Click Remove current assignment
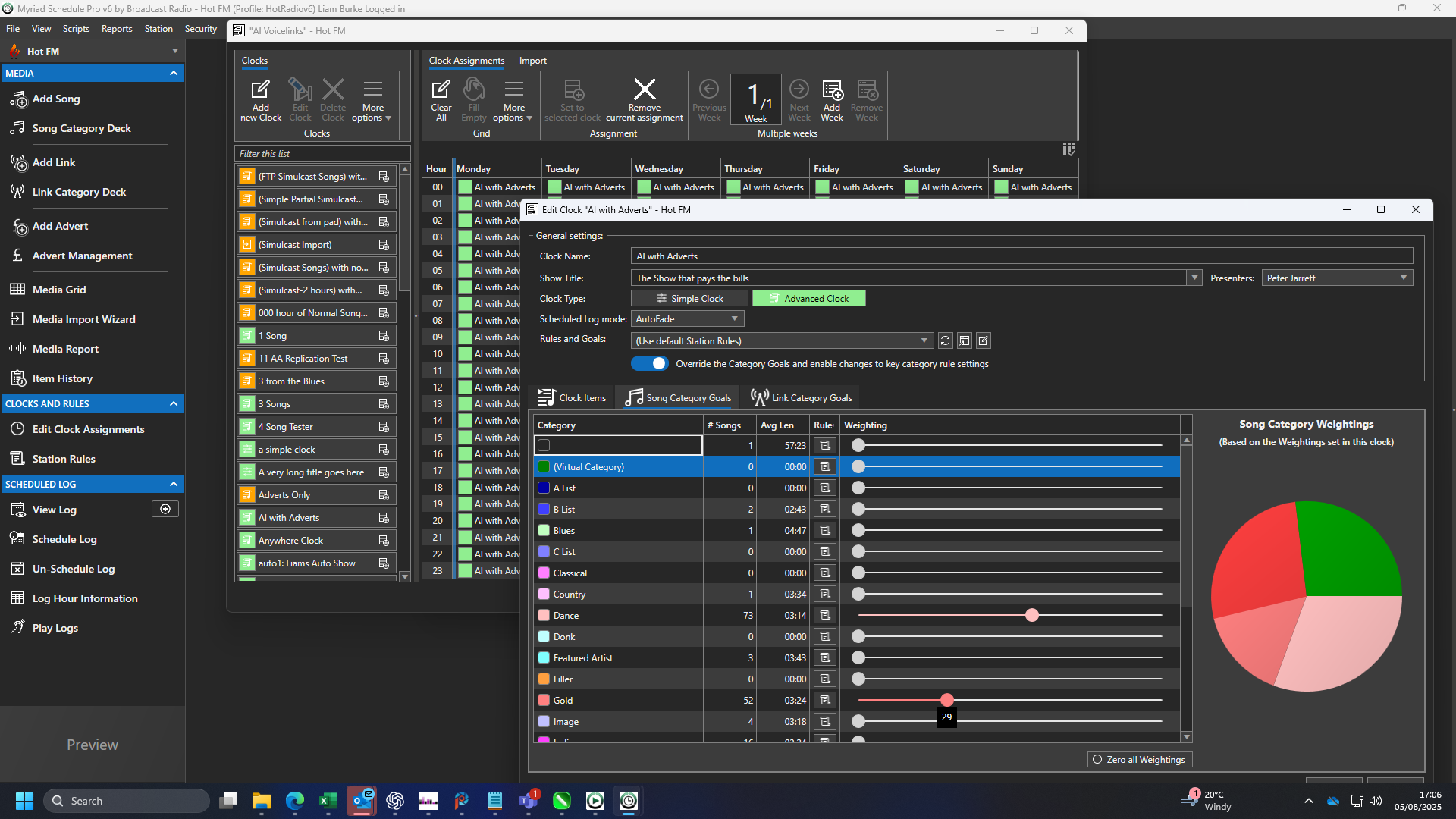This screenshot has height=819, width=1456. pyautogui.click(x=644, y=99)
